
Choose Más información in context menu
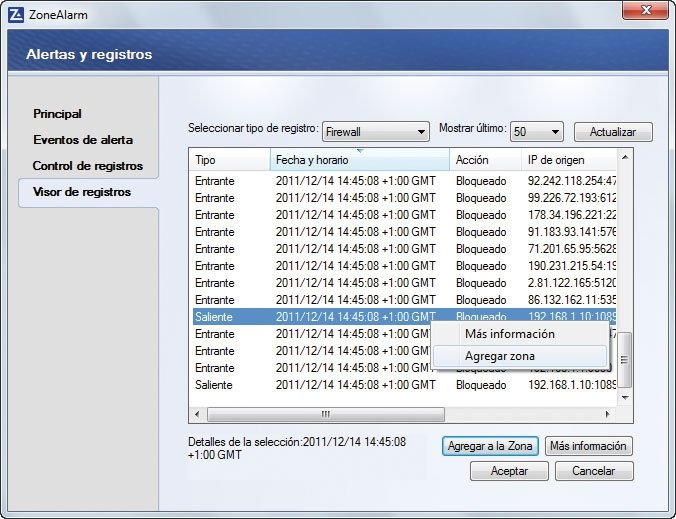pyautogui.click(x=520, y=334)
